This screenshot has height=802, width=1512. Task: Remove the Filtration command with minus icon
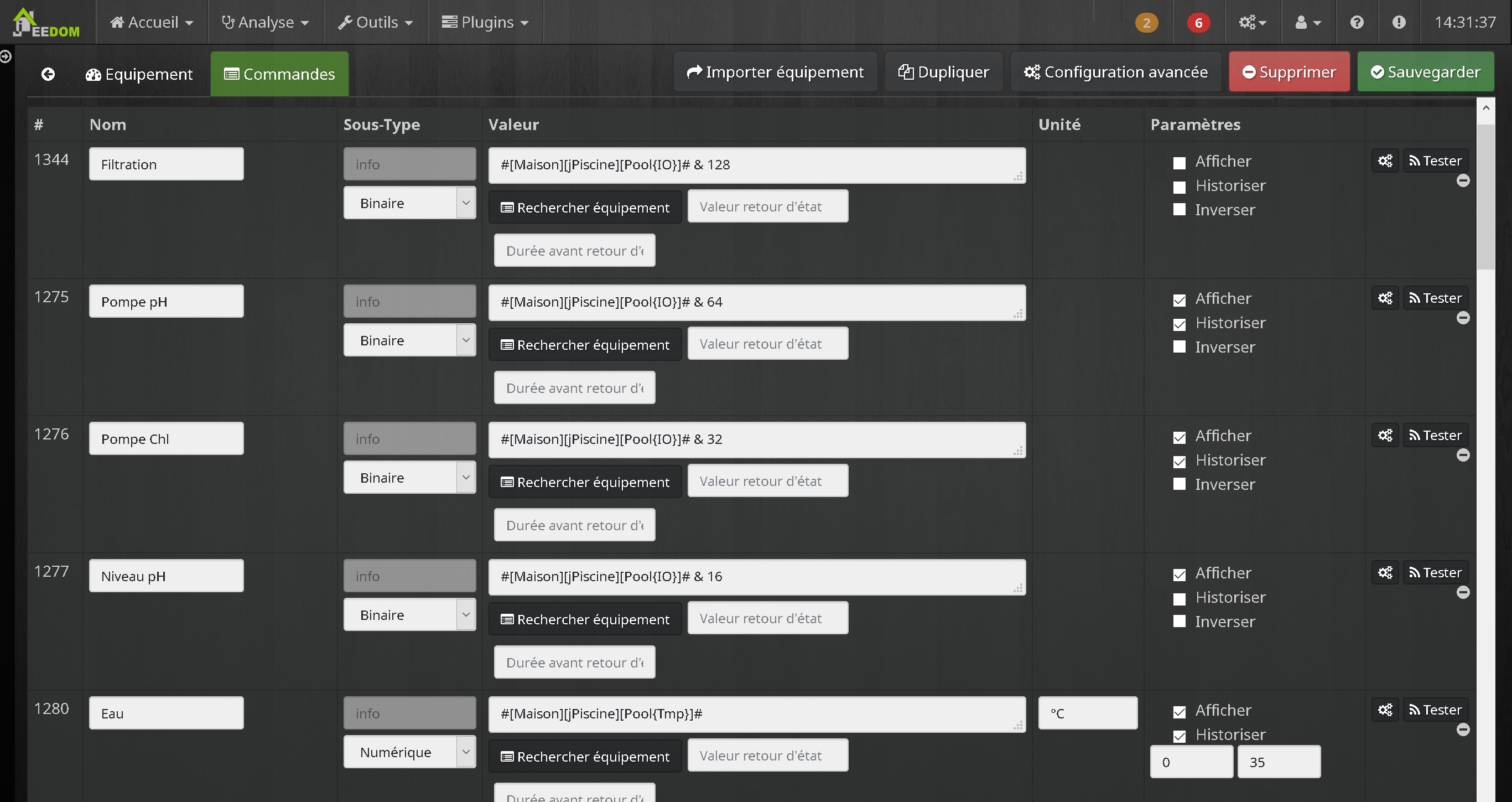pyautogui.click(x=1463, y=181)
